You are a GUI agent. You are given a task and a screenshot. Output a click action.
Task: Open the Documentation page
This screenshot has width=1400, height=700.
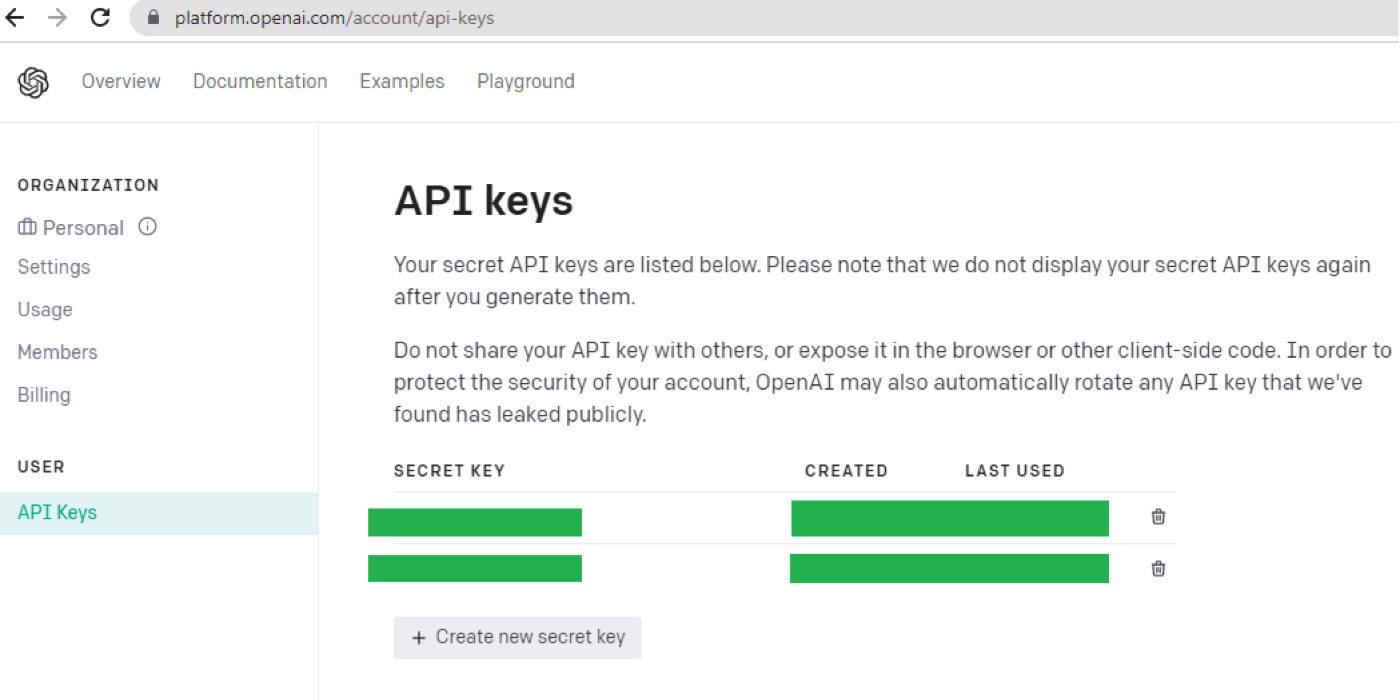tap(260, 82)
